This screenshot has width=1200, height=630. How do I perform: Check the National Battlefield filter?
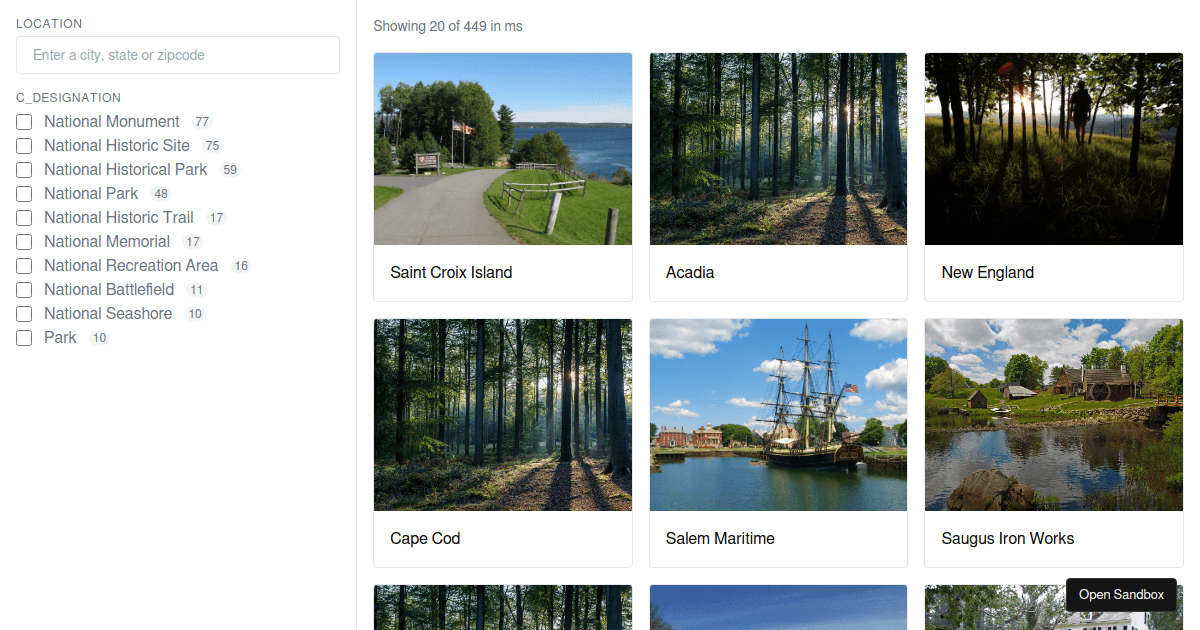23,289
